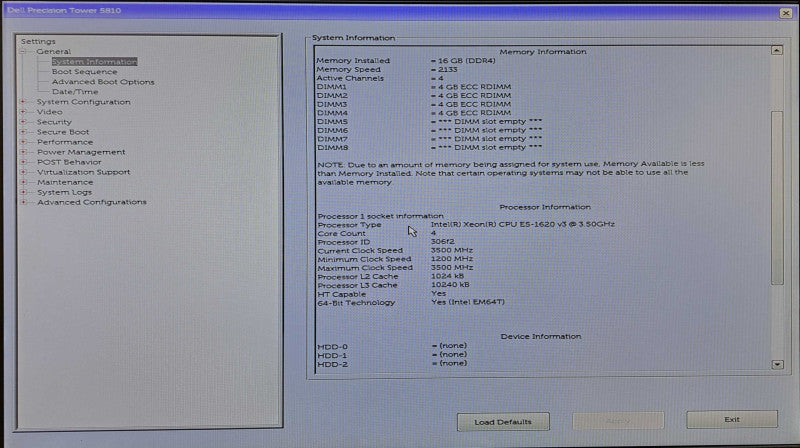Click the Load Defaults button

click(503, 422)
